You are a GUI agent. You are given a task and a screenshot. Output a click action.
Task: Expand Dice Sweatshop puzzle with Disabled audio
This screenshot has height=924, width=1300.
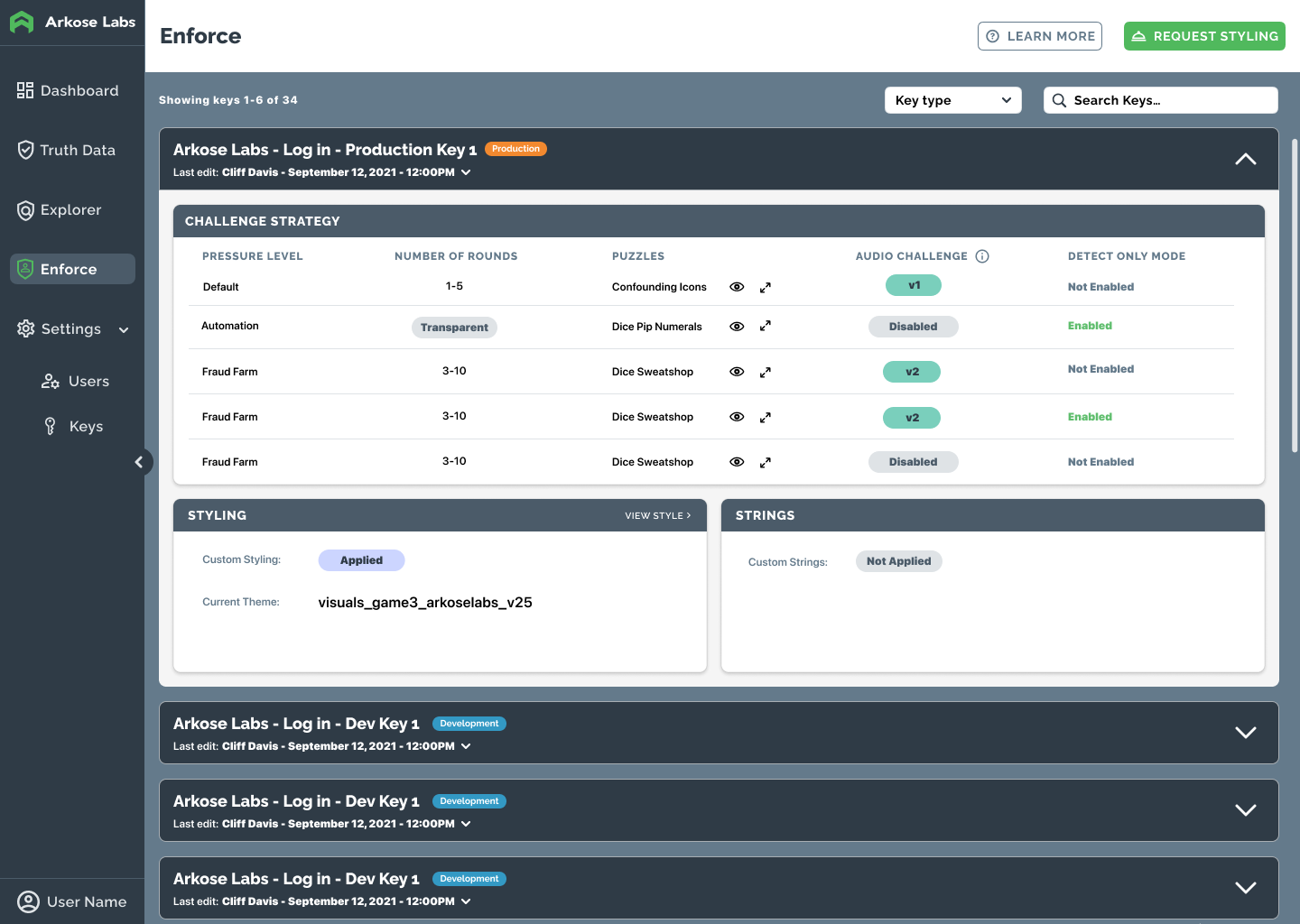766,462
